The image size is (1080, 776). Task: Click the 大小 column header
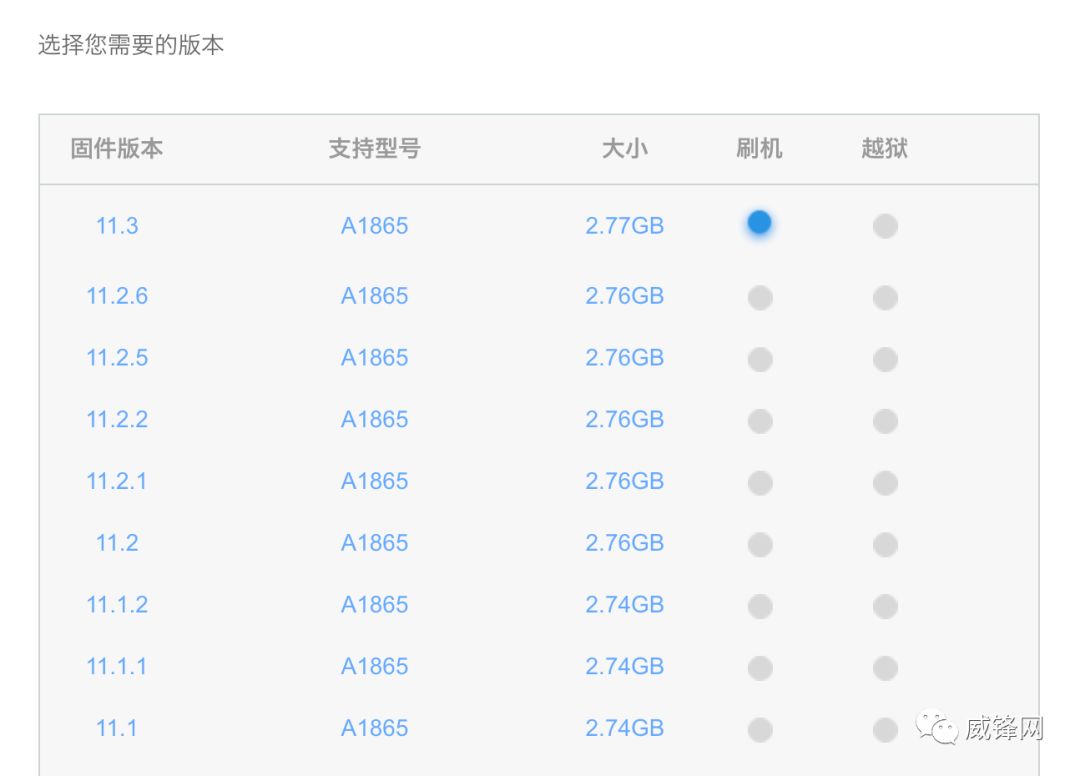625,149
